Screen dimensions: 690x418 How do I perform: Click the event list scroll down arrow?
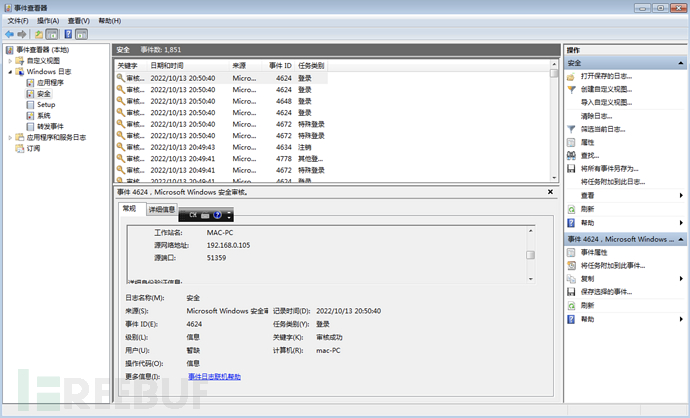pyautogui.click(x=554, y=178)
